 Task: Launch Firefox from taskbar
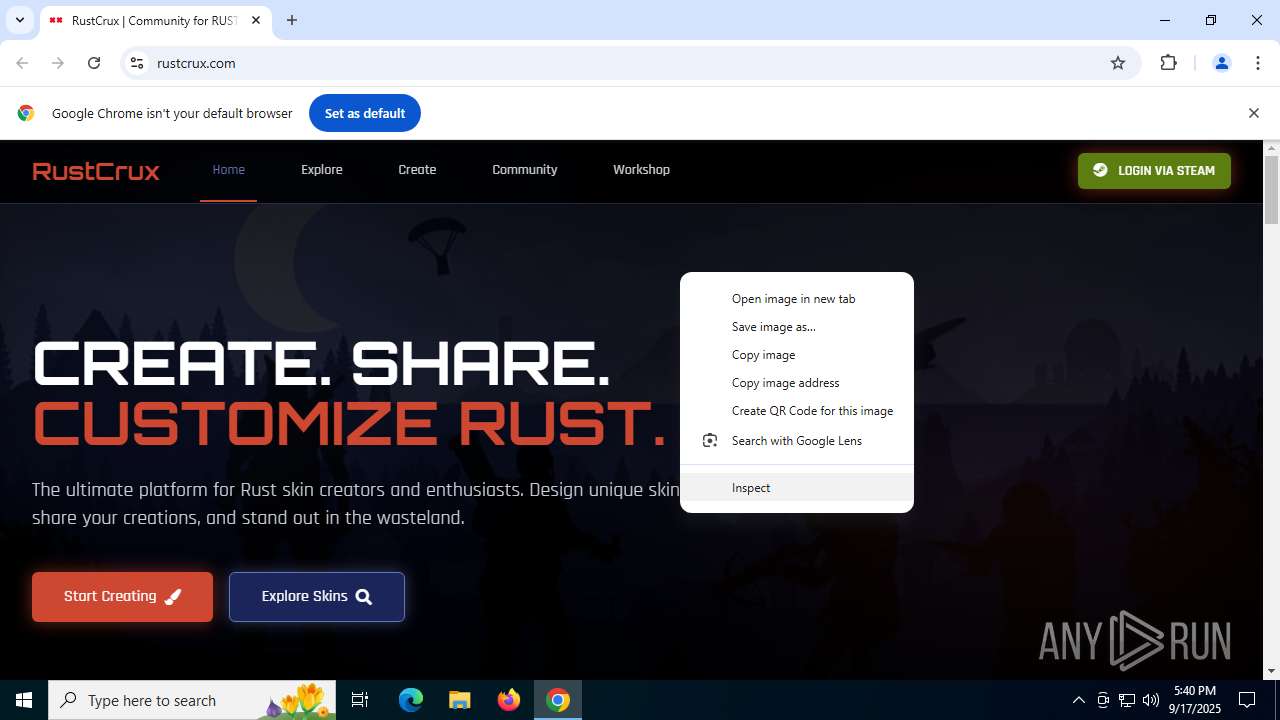point(509,700)
